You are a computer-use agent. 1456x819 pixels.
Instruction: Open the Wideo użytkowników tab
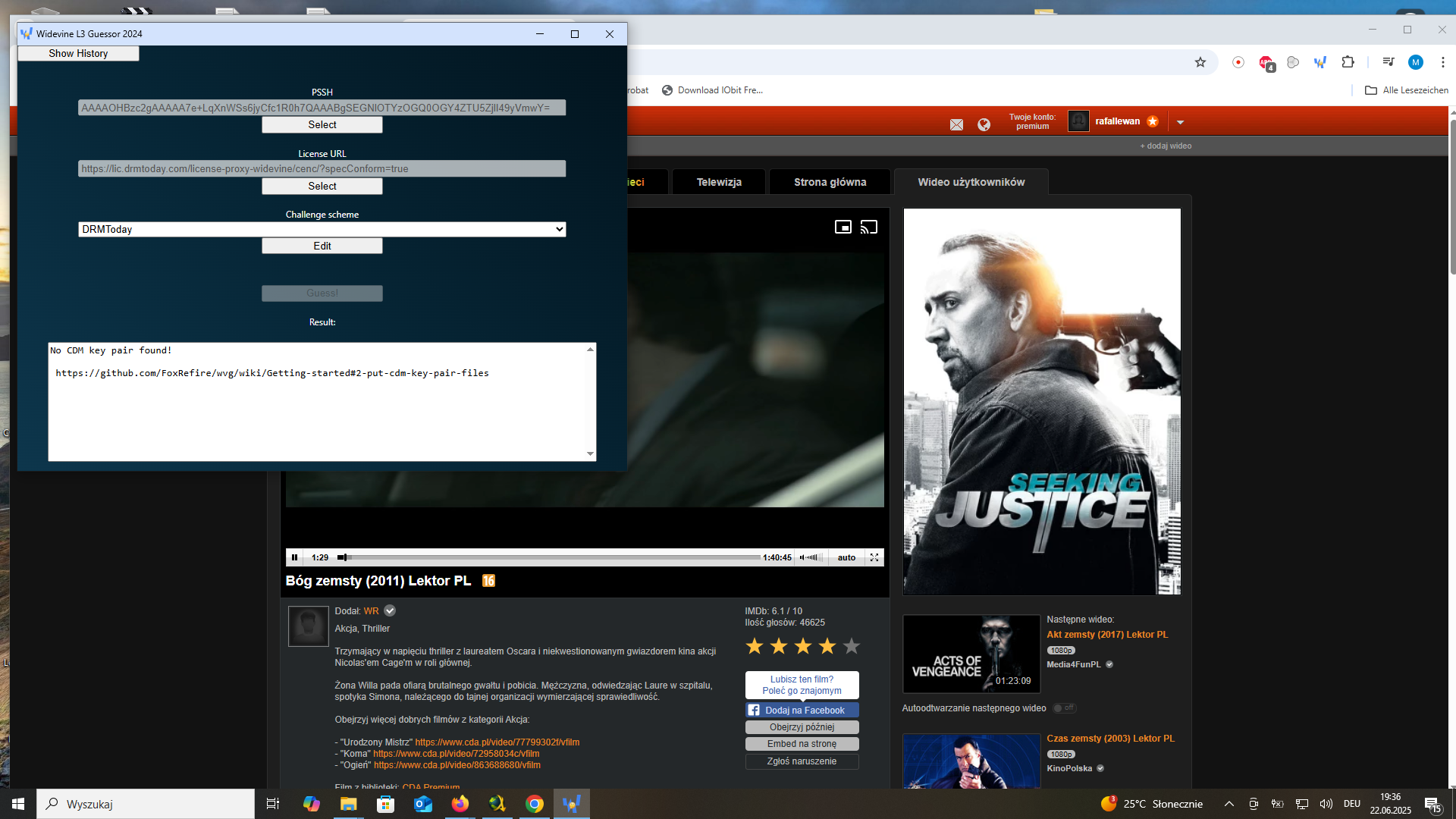tap(971, 182)
